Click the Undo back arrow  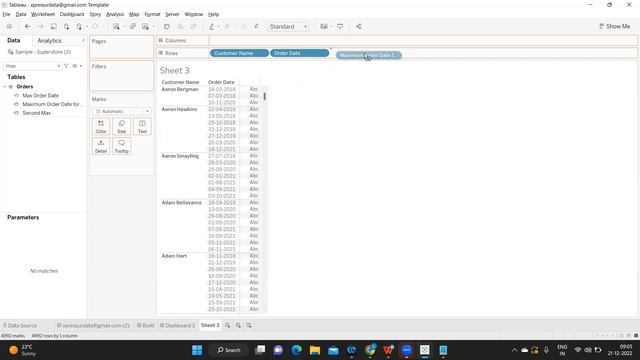tap(27, 27)
